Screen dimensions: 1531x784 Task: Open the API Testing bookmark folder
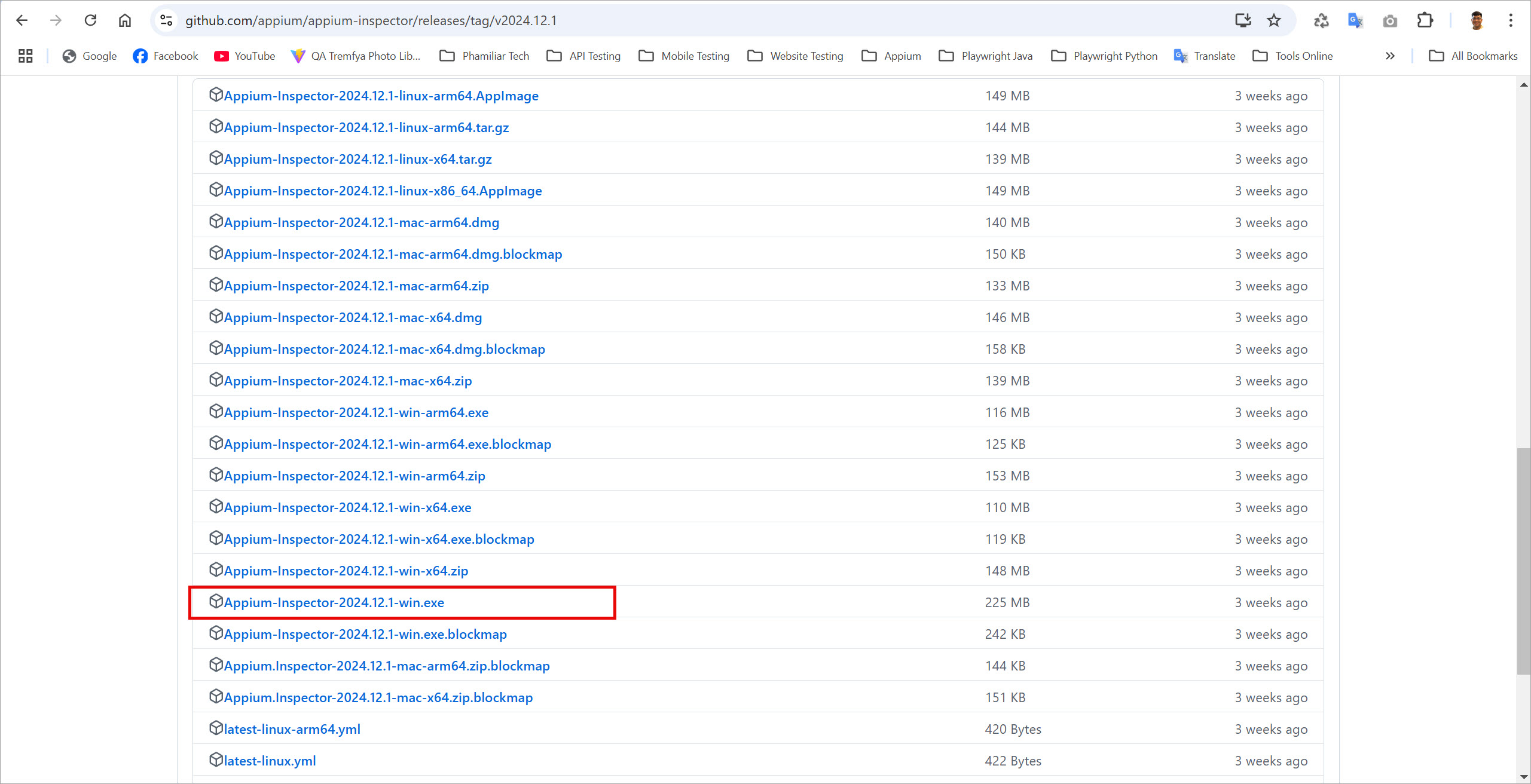pos(583,56)
